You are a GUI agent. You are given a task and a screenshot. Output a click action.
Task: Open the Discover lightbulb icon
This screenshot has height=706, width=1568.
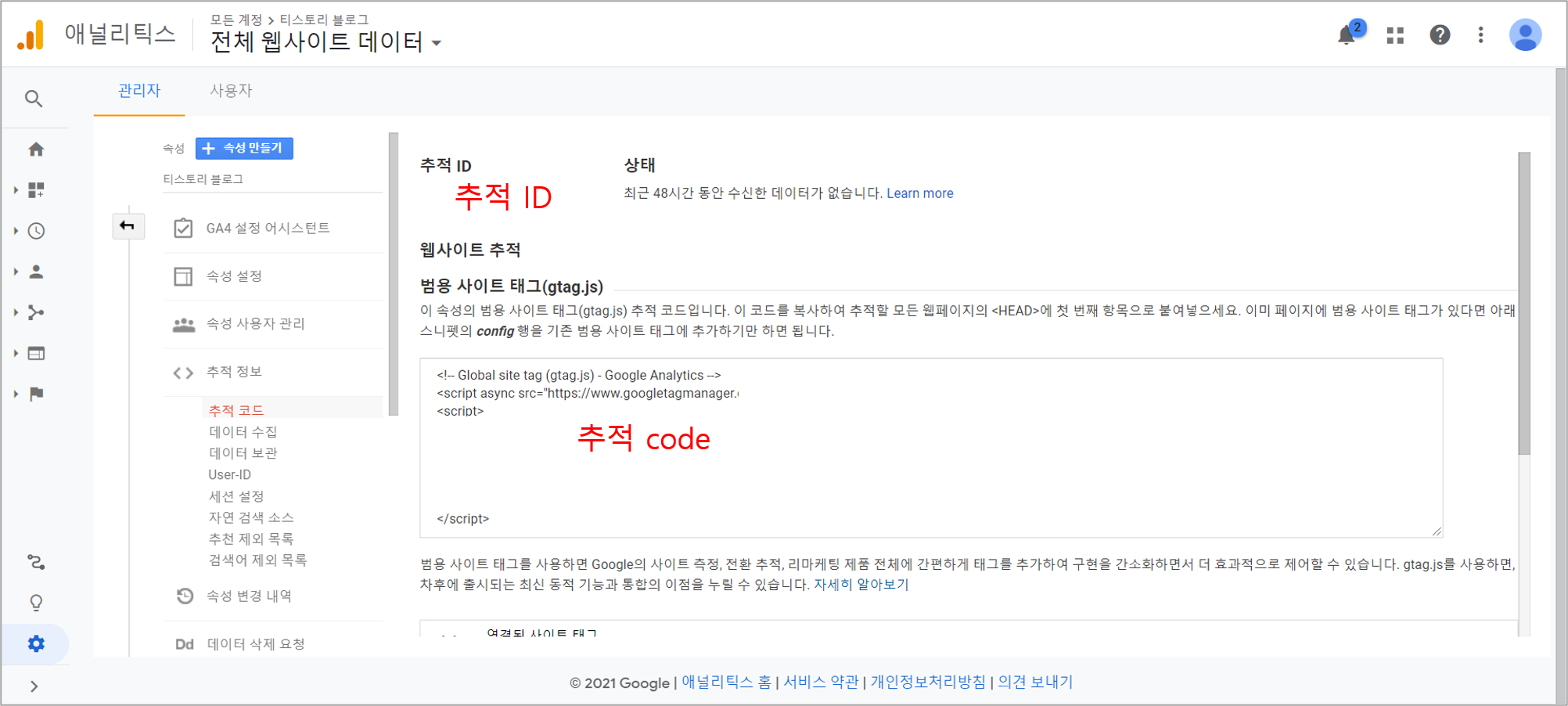point(36,603)
